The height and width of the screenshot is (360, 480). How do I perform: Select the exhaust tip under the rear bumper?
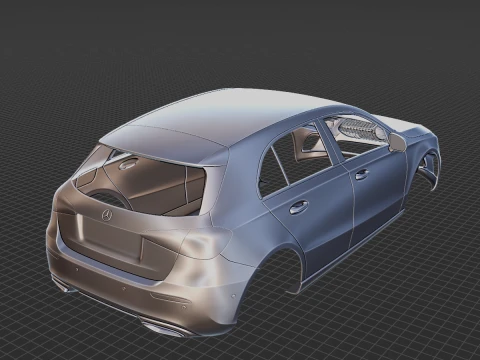(x=167, y=328)
